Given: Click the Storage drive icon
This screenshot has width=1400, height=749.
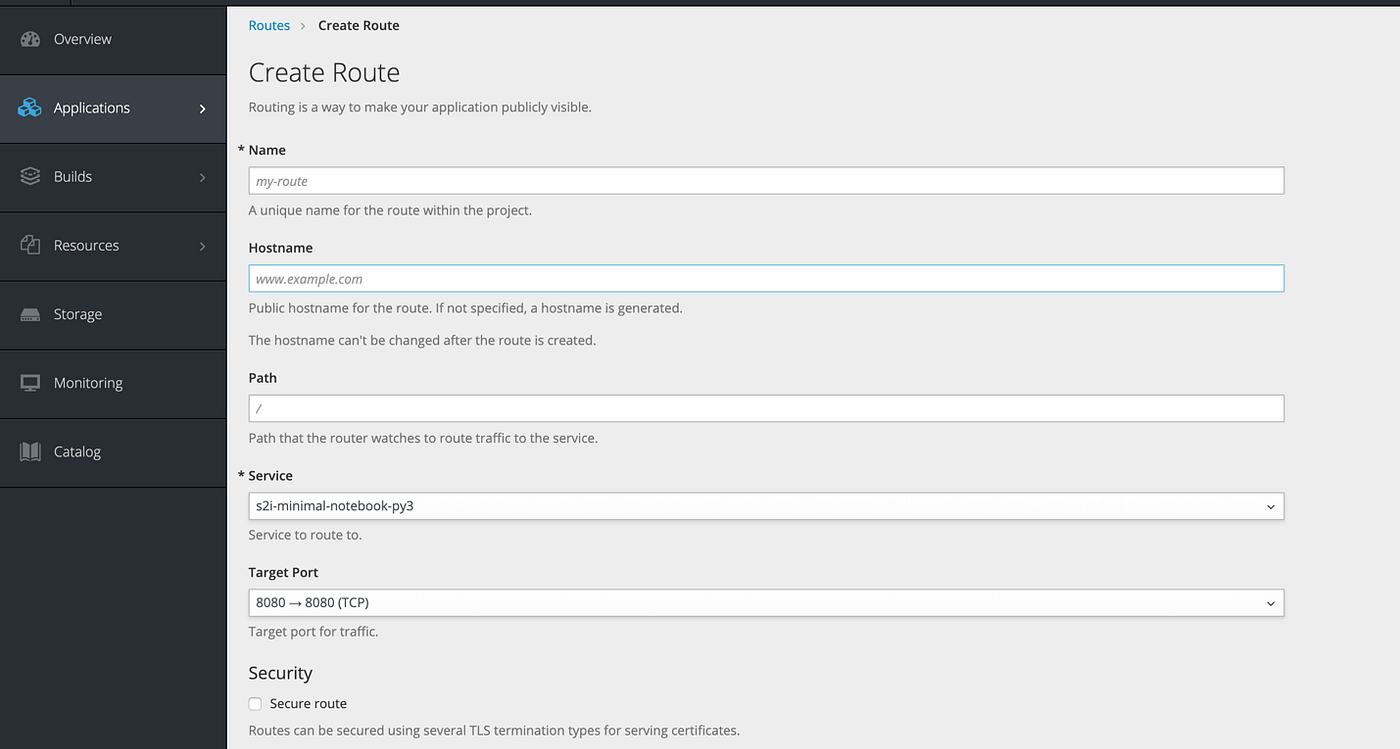Looking at the screenshot, I should (x=30, y=313).
